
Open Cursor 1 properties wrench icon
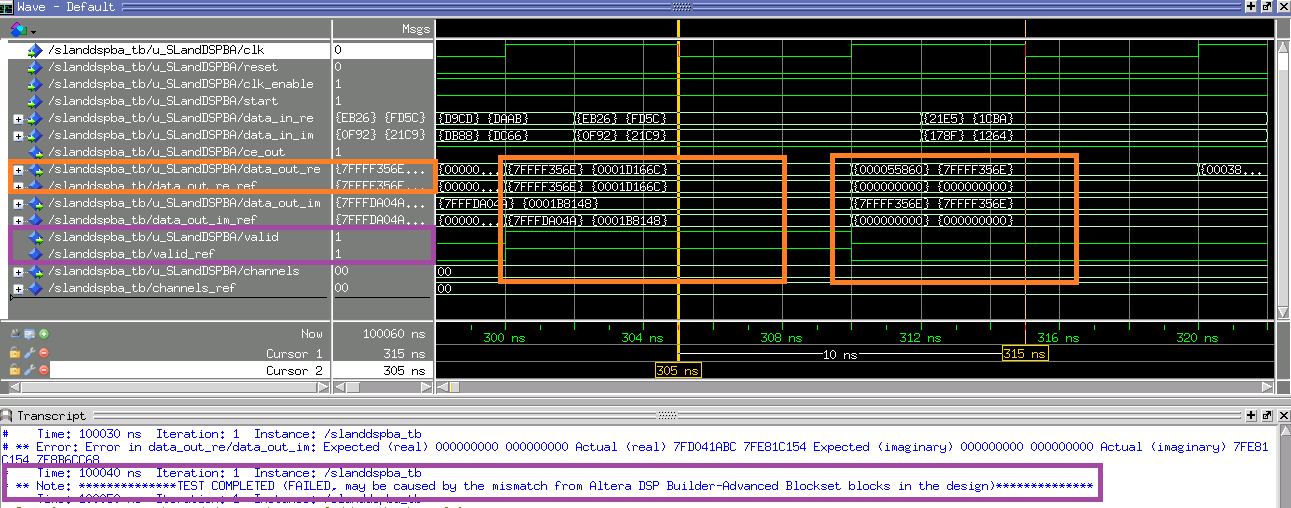(x=29, y=353)
